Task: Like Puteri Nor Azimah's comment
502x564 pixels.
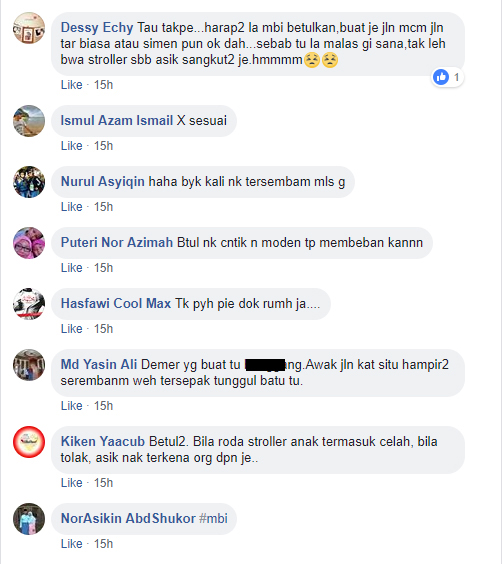Action: click(72, 268)
